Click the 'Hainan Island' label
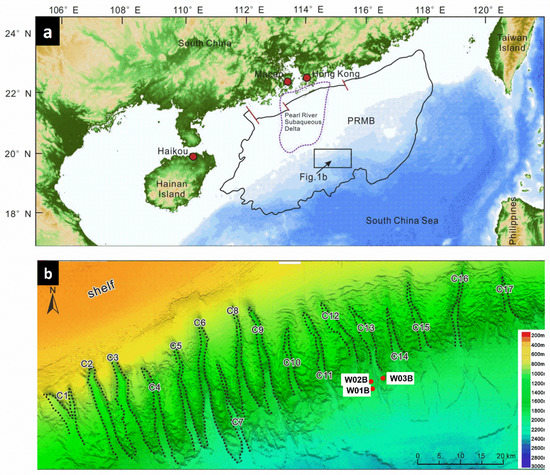This screenshot has width=550, height=475. (171, 189)
